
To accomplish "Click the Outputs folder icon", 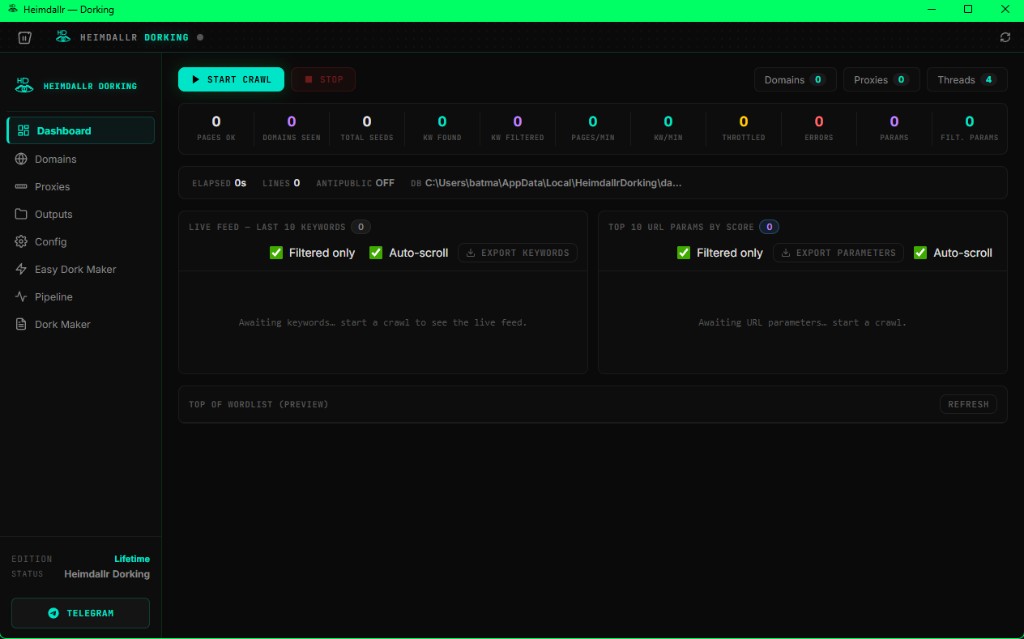I will (21, 214).
